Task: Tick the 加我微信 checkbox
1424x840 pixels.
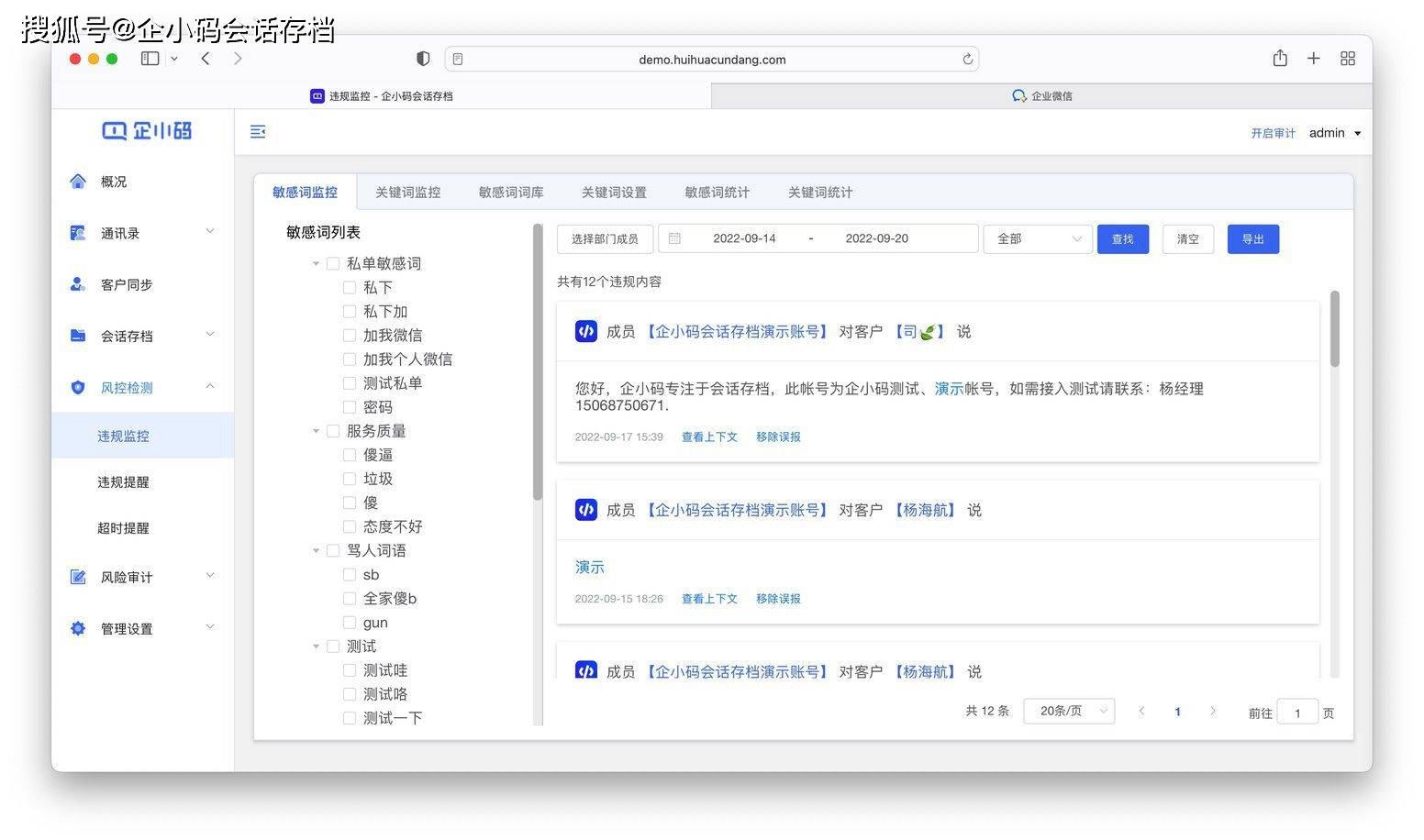Action: (x=350, y=336)
